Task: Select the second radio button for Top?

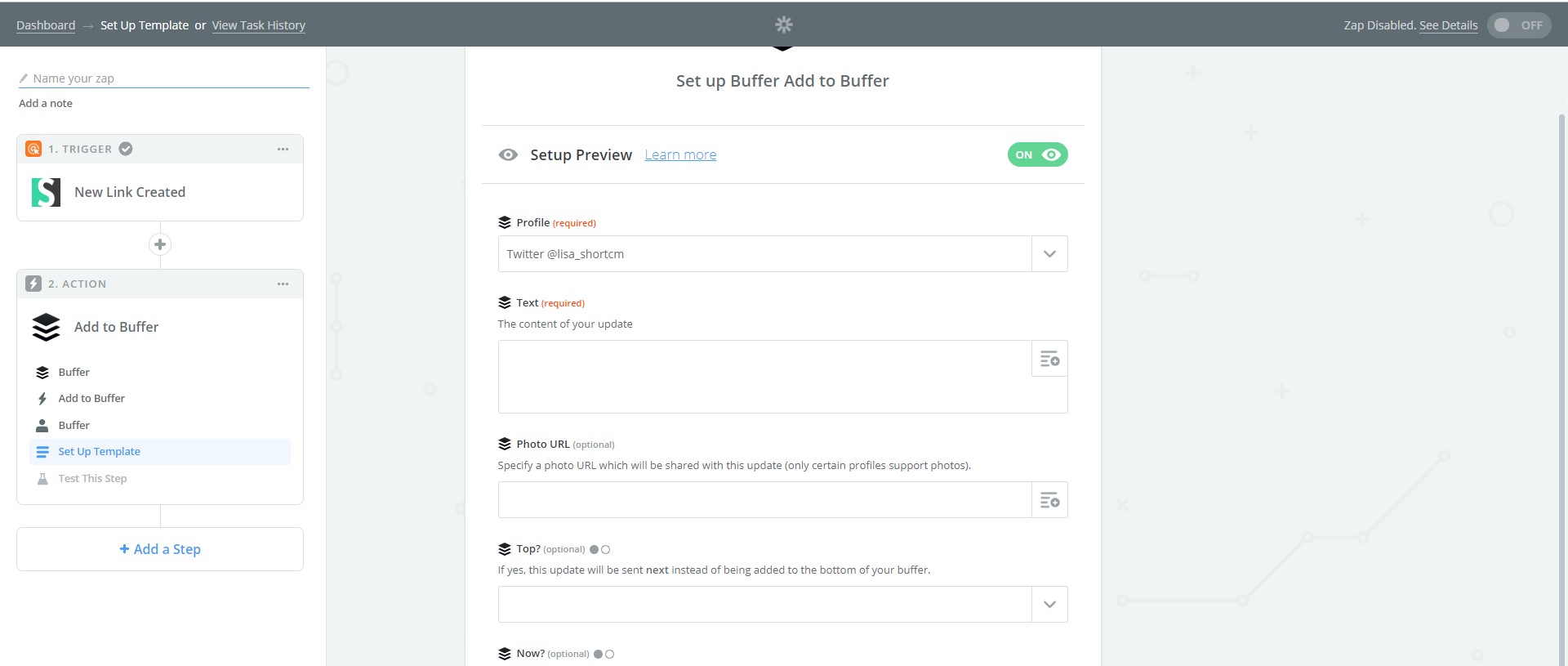Action: coord(605,549)
